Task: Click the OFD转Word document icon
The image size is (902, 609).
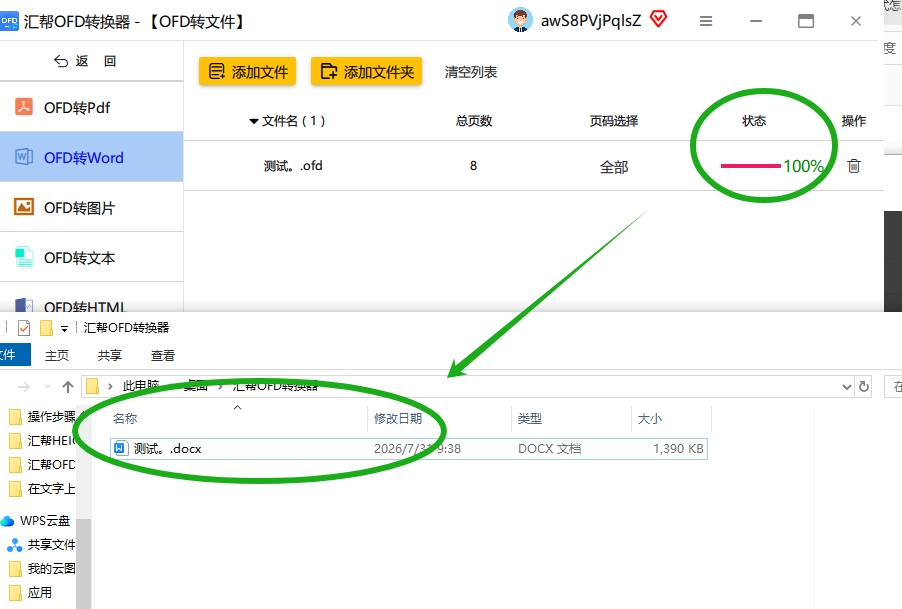Action: [x=24, y=156]
